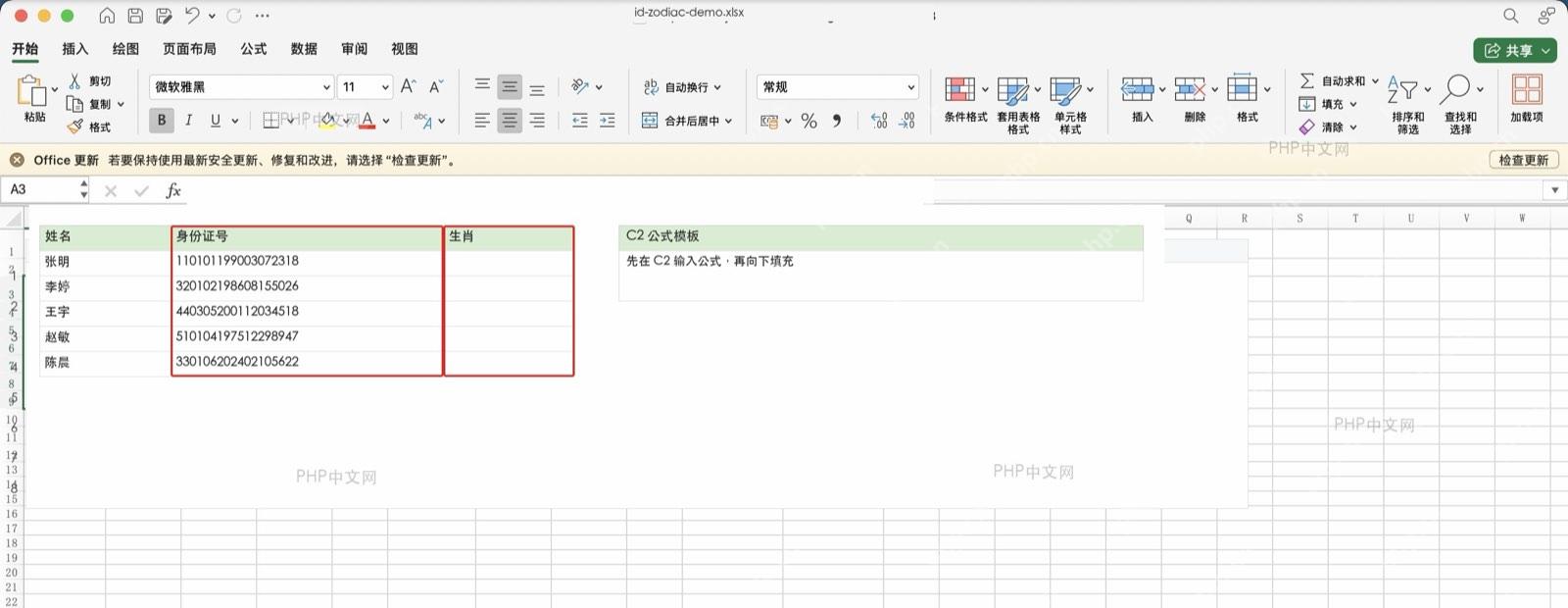The width and height of the screenshot is (1568, 608).
Task: Open Cell Styles (单元格样式)
Action: pyautogui.click(x=1070, y=105)
